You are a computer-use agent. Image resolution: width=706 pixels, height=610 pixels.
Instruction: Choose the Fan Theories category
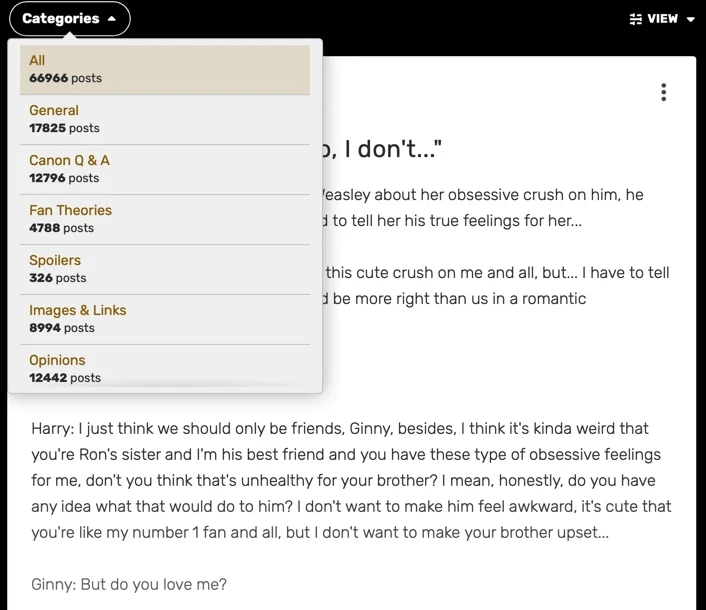165,220
